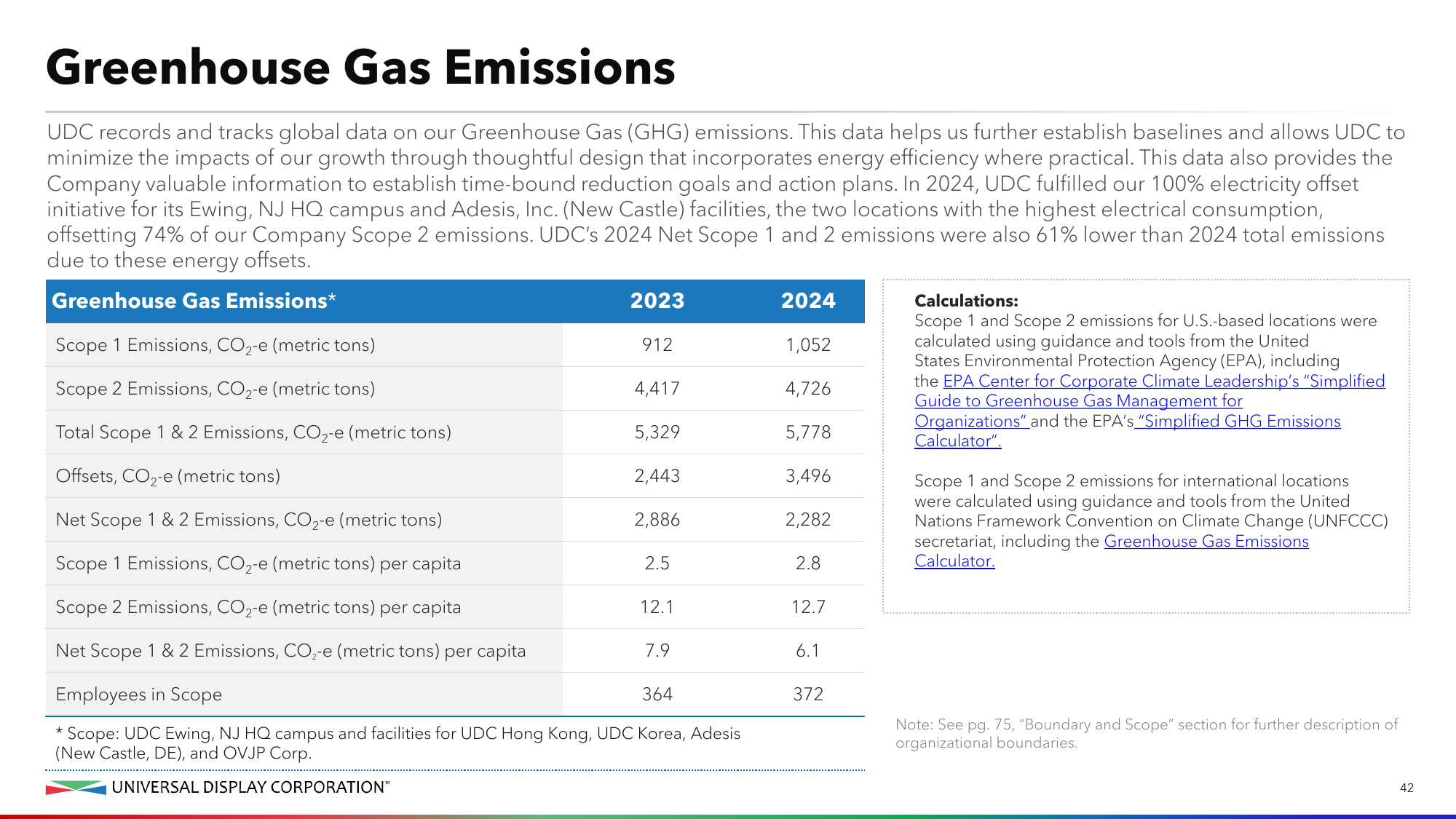Click the 2023 offsets value 2,443

coord(657,475)
